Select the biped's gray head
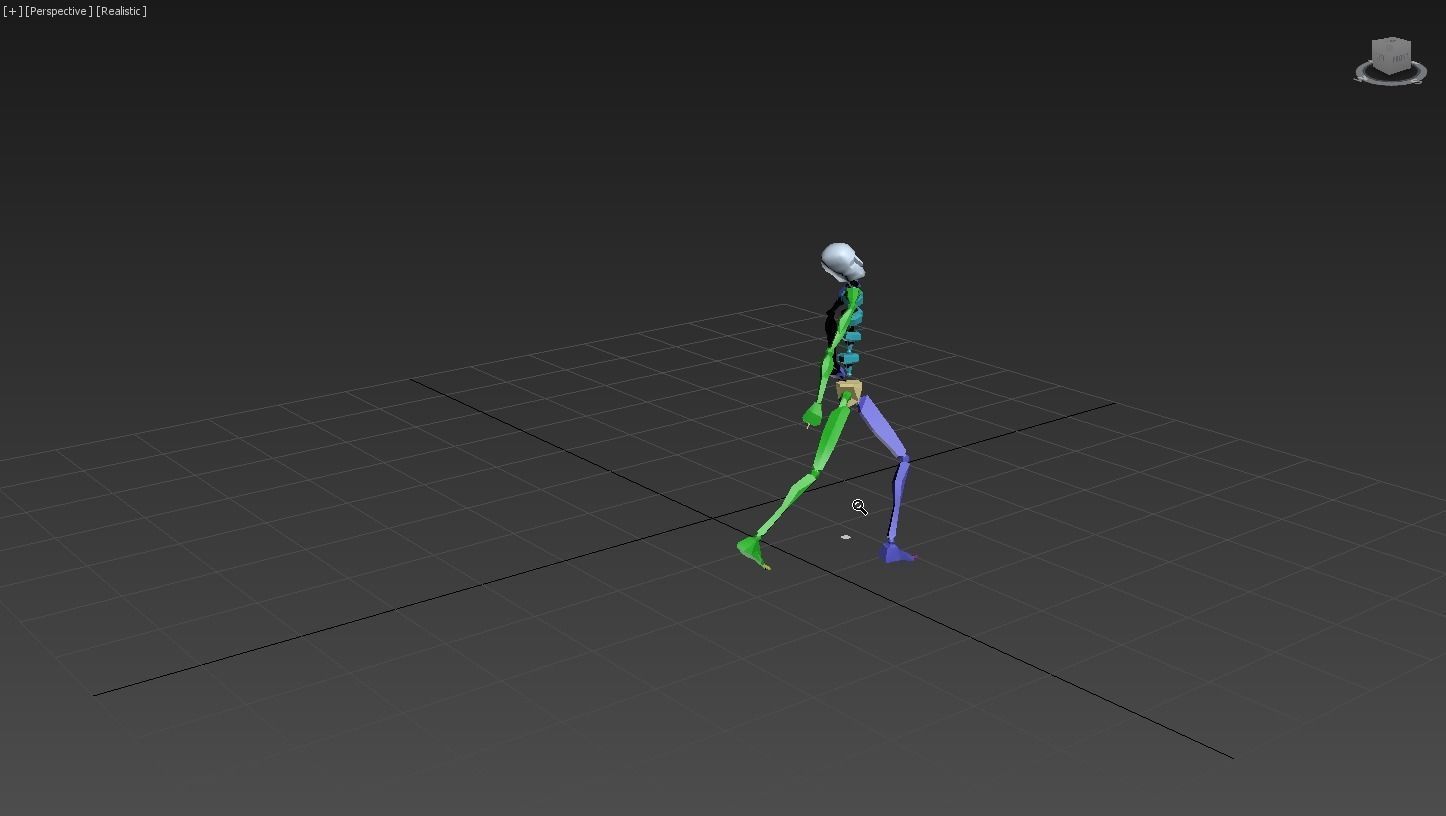 842,262
